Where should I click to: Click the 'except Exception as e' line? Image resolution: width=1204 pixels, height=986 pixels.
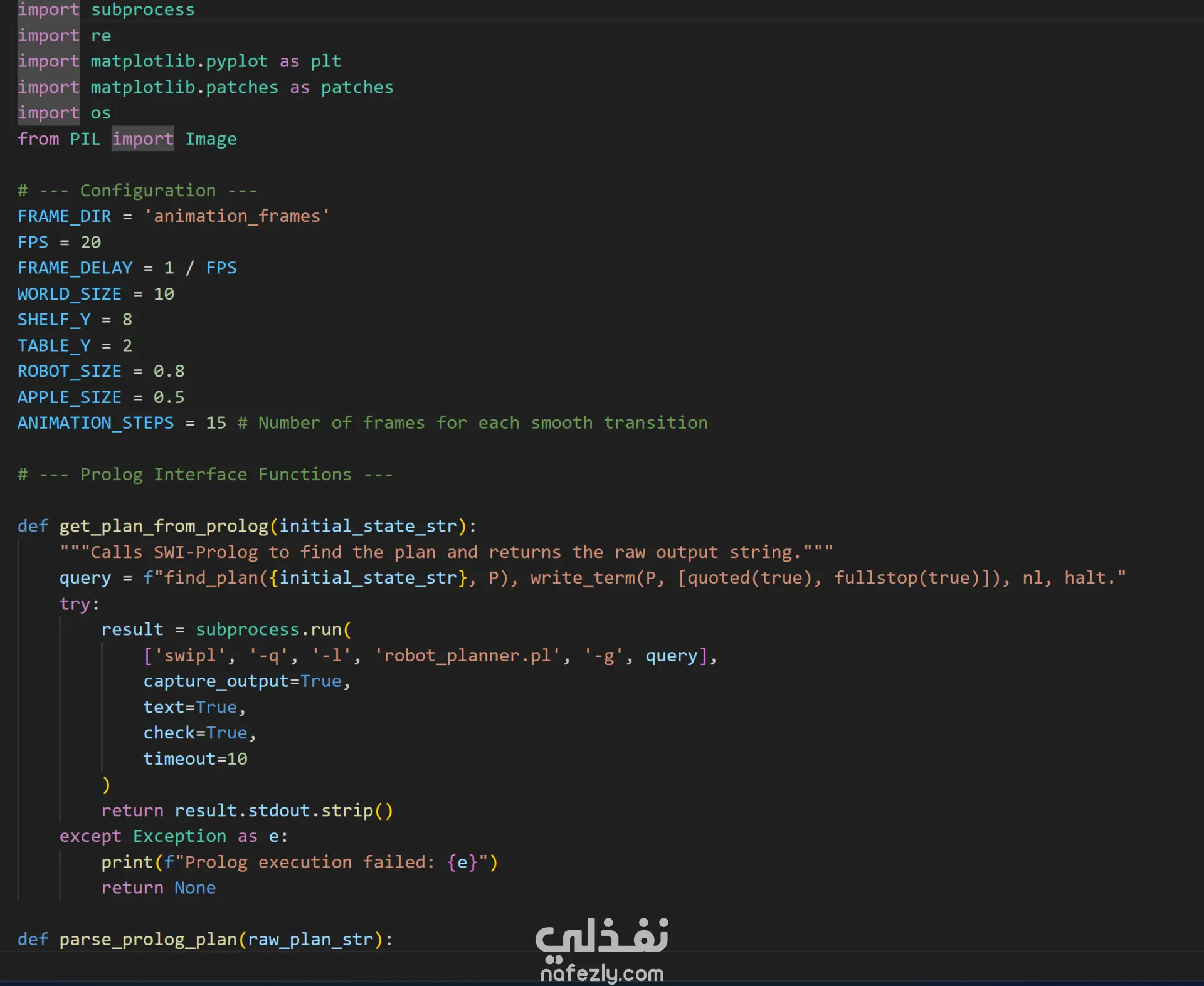(x=173, y=836)
